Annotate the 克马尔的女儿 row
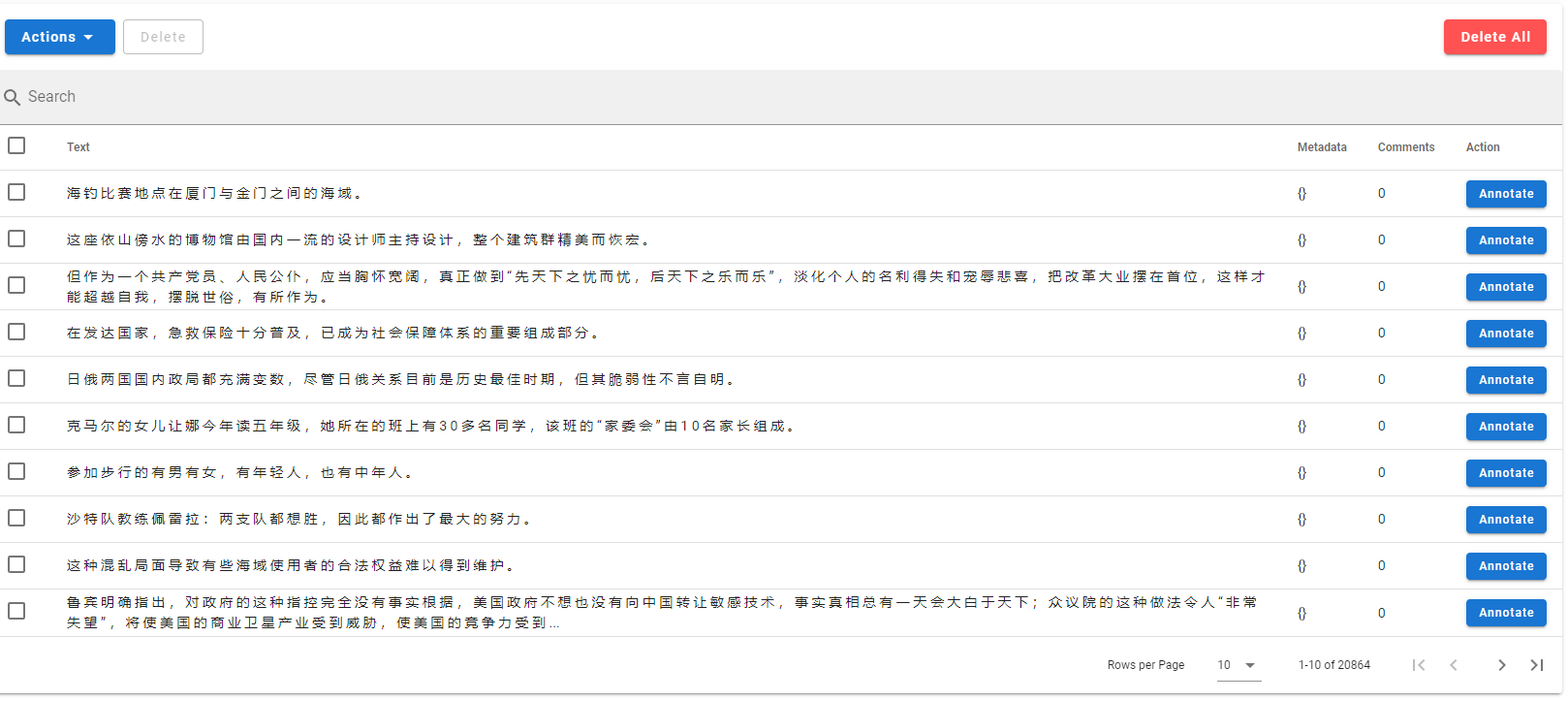Image resolution: width=1568 pixels, height=701 pixels. 1506,427
